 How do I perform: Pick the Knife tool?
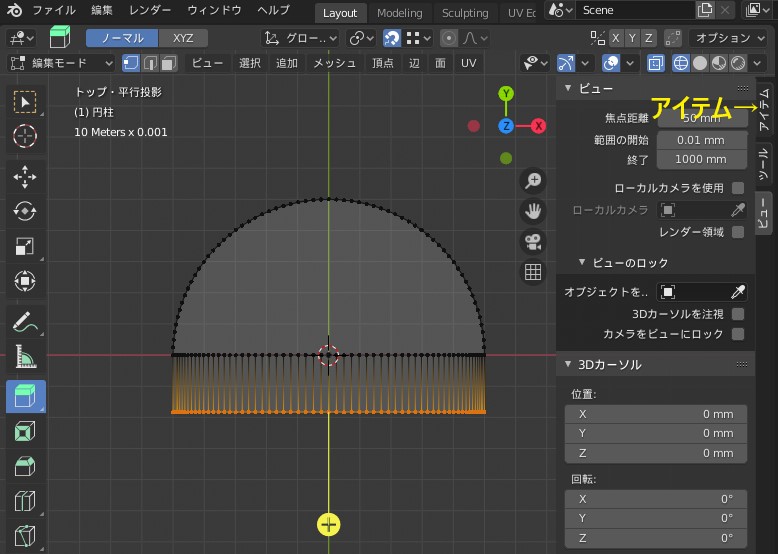click(x=25, y=535)
